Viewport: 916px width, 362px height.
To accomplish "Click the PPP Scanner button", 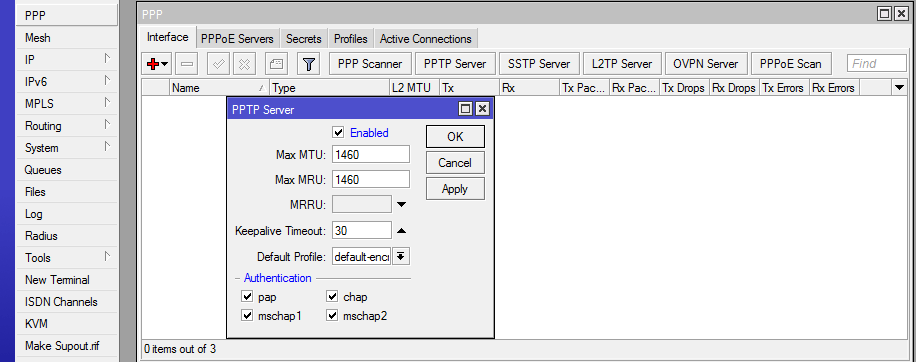I will click(370, 64).
